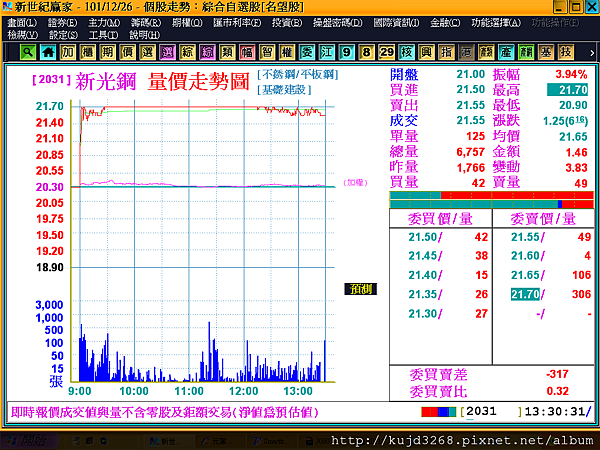The image size is (600, 450).
Task: Open the 國際資訊(I) menu
Action: 396,23
